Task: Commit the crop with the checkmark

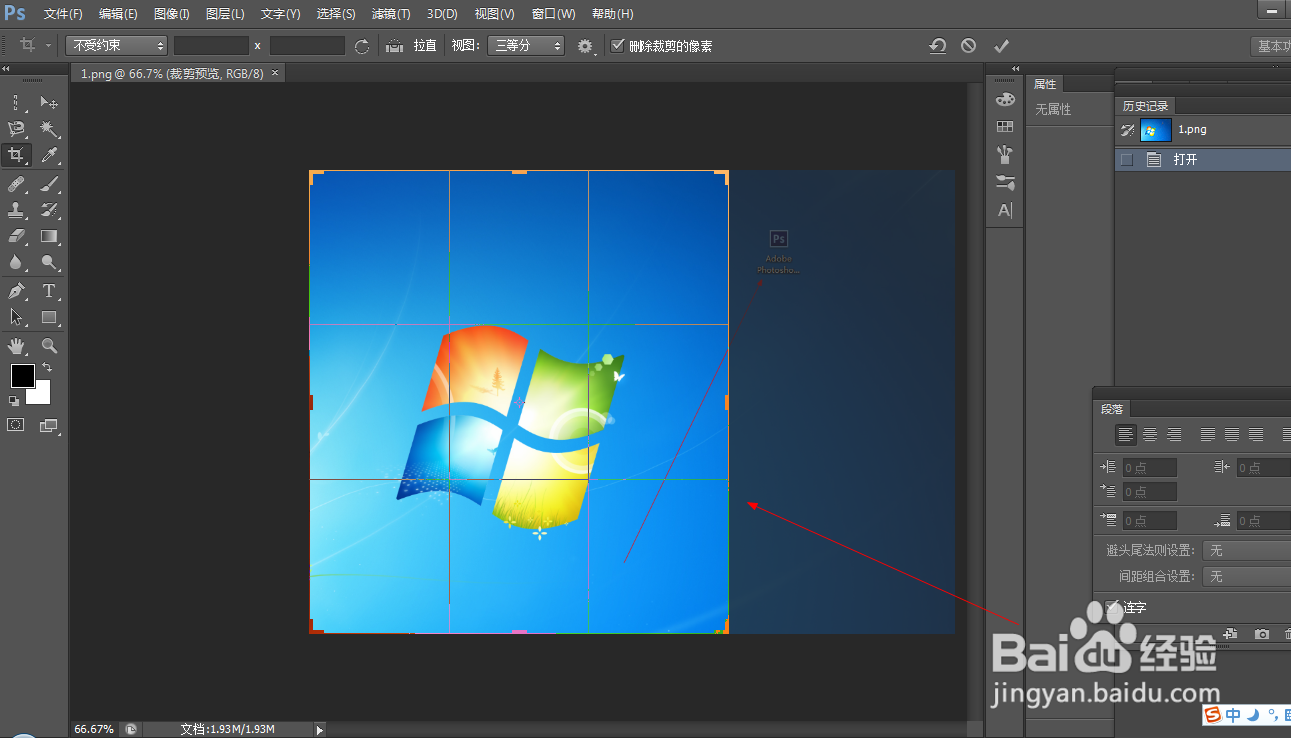Action: (1001, 46)
